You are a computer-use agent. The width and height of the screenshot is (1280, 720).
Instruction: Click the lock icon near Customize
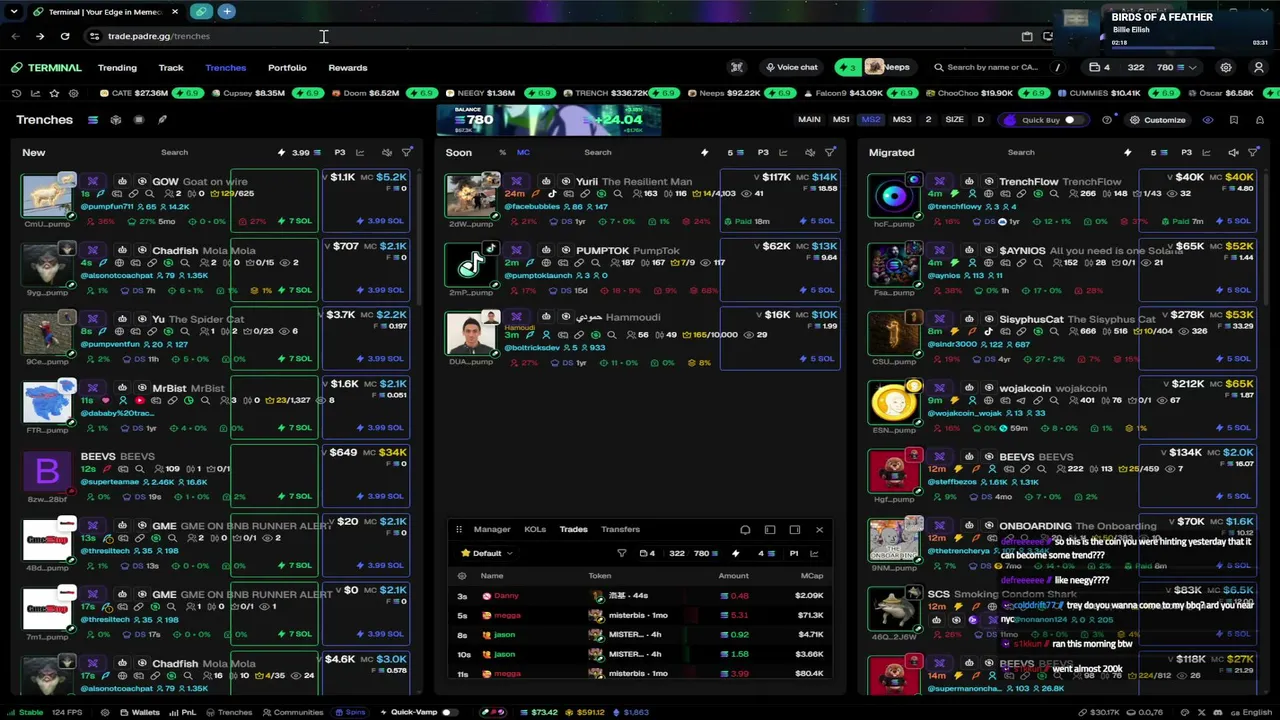(x=1259, y=120)
